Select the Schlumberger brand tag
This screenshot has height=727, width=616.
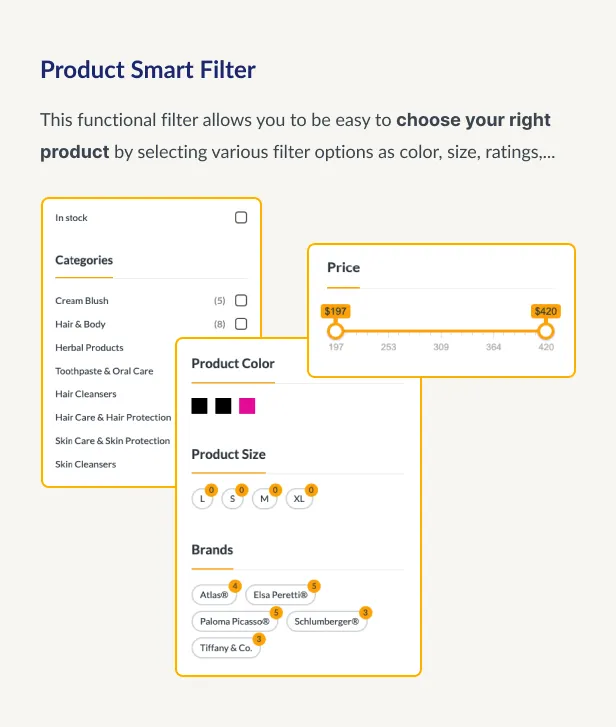[x=326, y=621]
